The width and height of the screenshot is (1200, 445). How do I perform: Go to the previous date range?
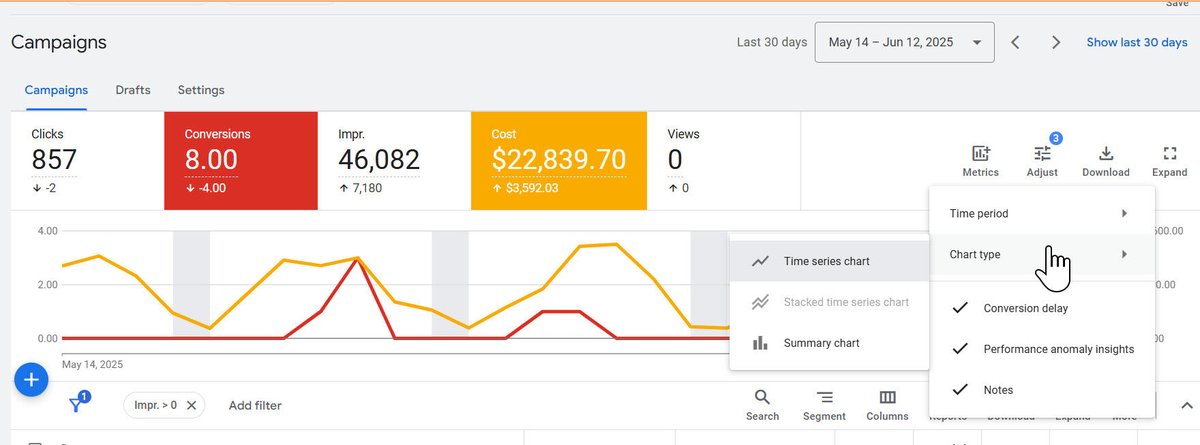pos(1015,43)
